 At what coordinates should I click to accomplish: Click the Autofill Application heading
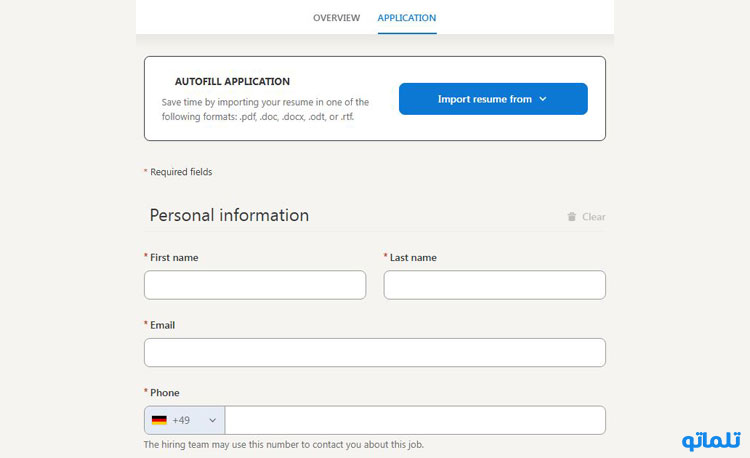pos(232,82)
